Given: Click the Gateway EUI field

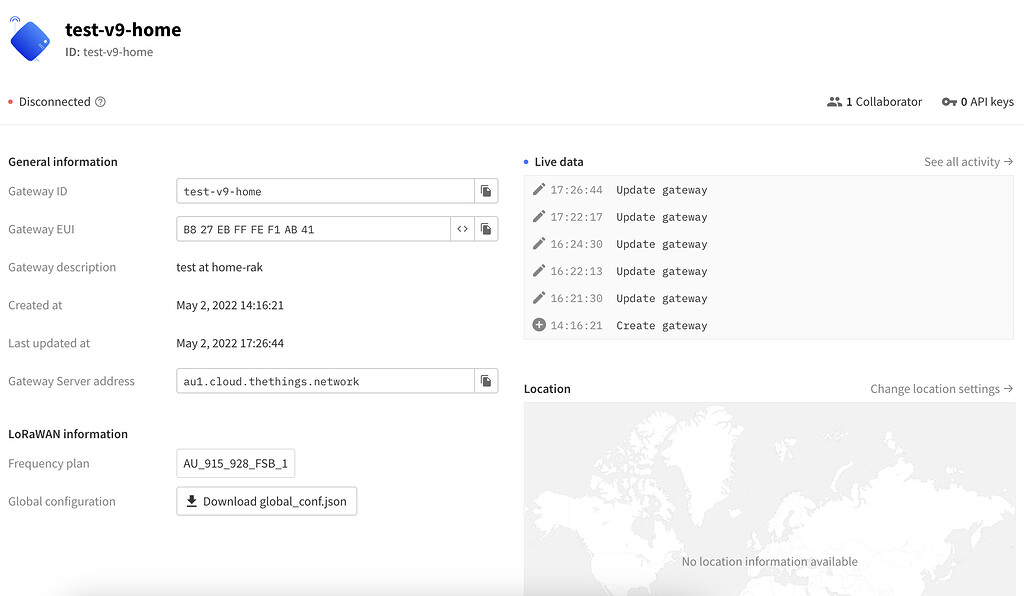Looking at the screenshot, I should 312,229.
